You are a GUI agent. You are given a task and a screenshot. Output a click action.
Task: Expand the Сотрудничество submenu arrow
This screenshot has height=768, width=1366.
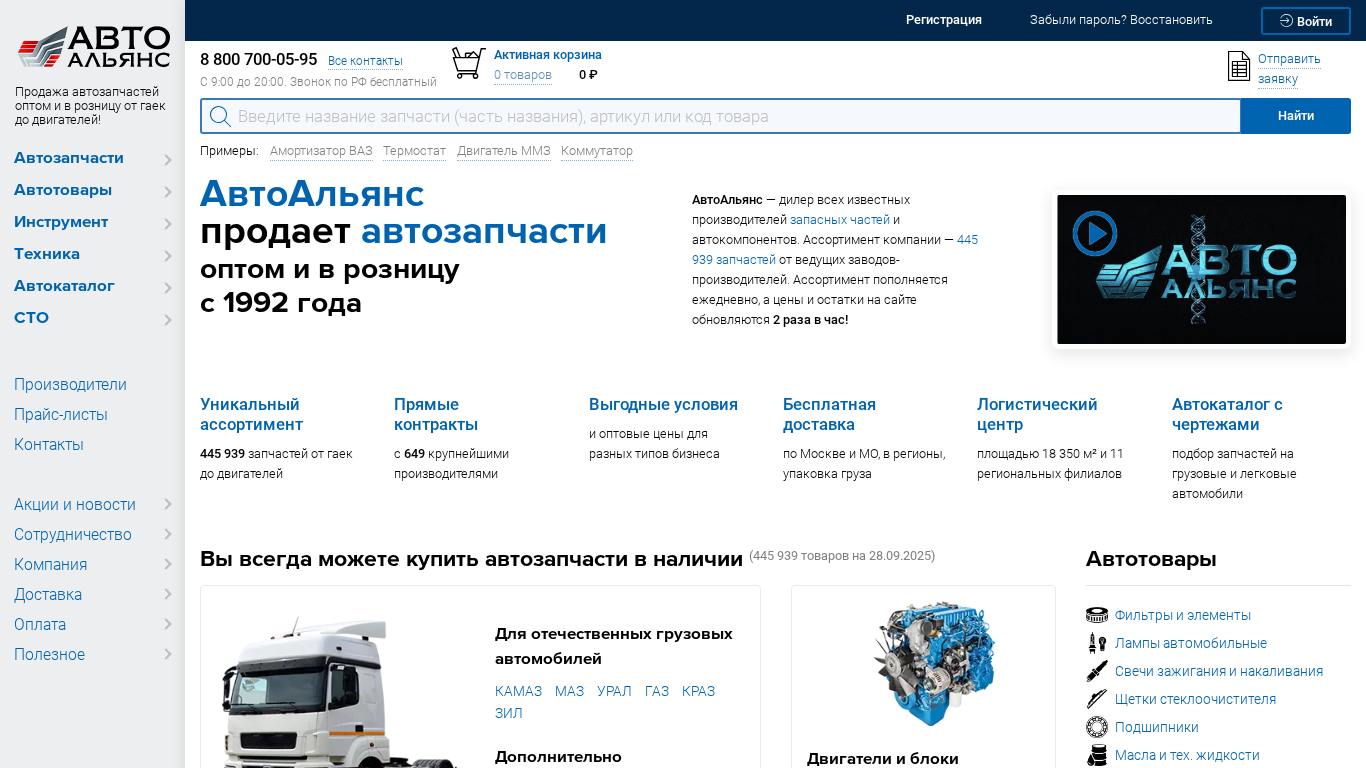click(168, 535)
